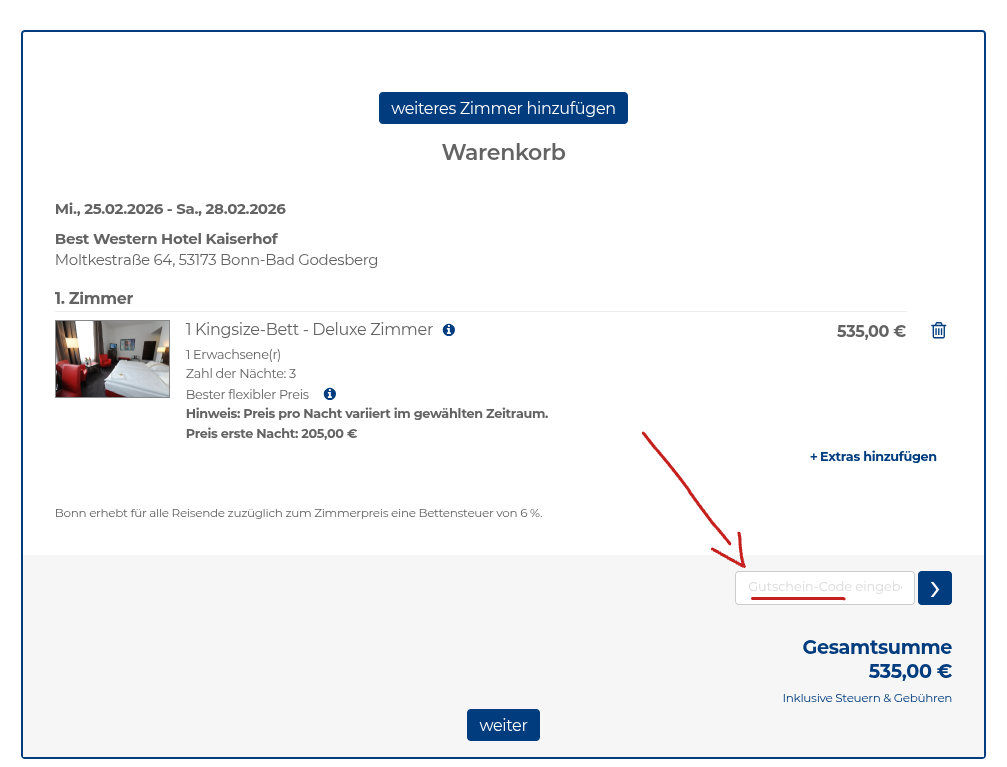Click the room price 535,00 € beside trash
Screen dimensions: 1007x767
870,331
